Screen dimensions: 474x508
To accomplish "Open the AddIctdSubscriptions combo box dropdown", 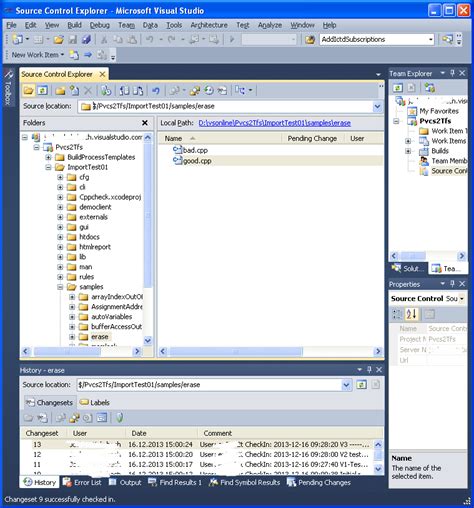I will tap(431, 40).
